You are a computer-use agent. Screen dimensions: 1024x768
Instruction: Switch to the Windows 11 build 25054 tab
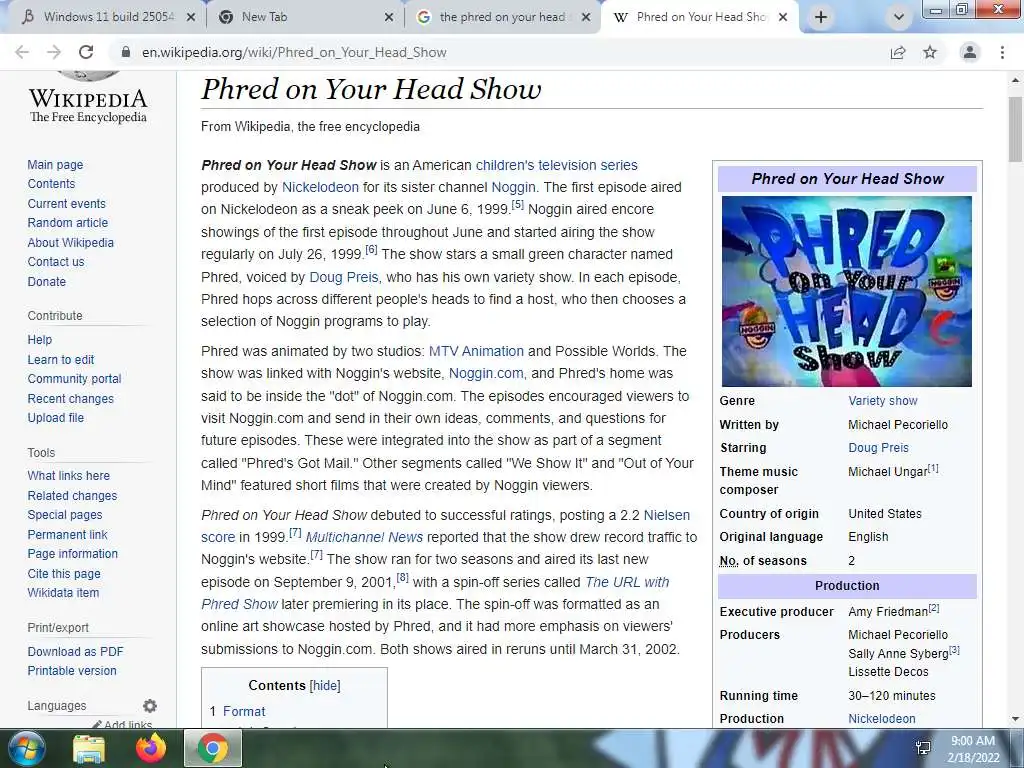point(106,17)
